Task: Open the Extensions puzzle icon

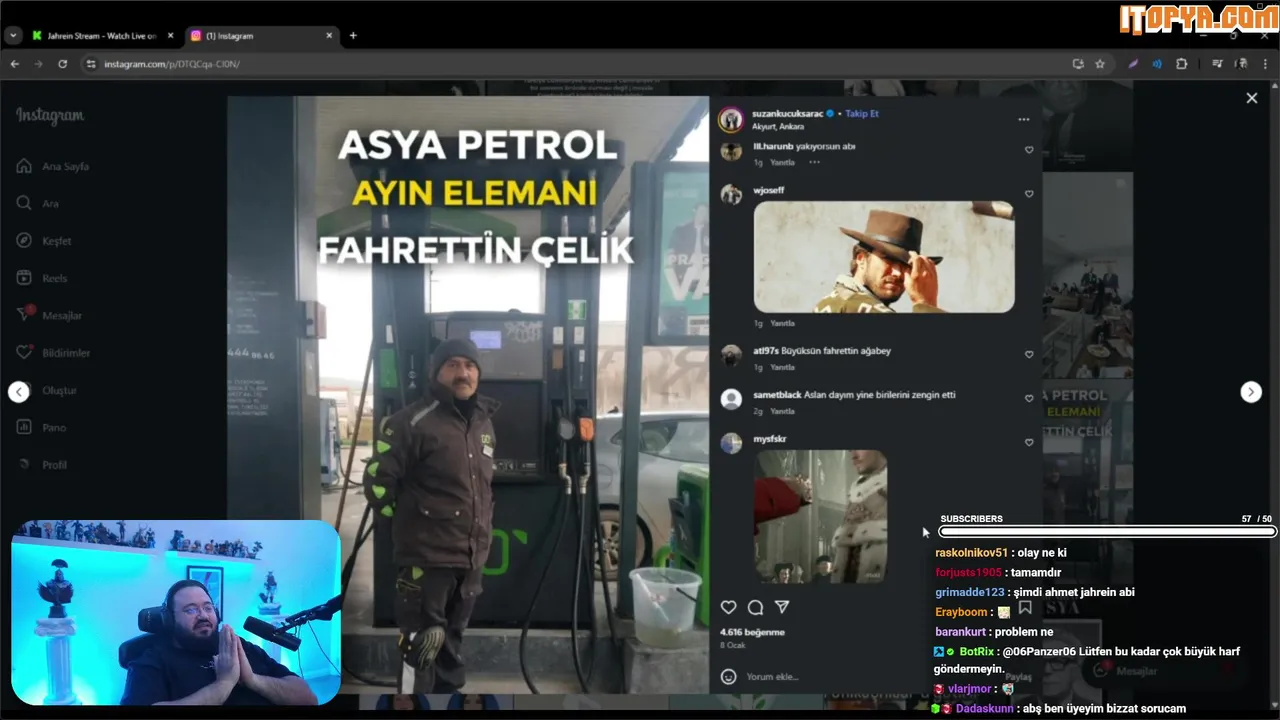Action: pyautogui.click(x=1181, y=64)
